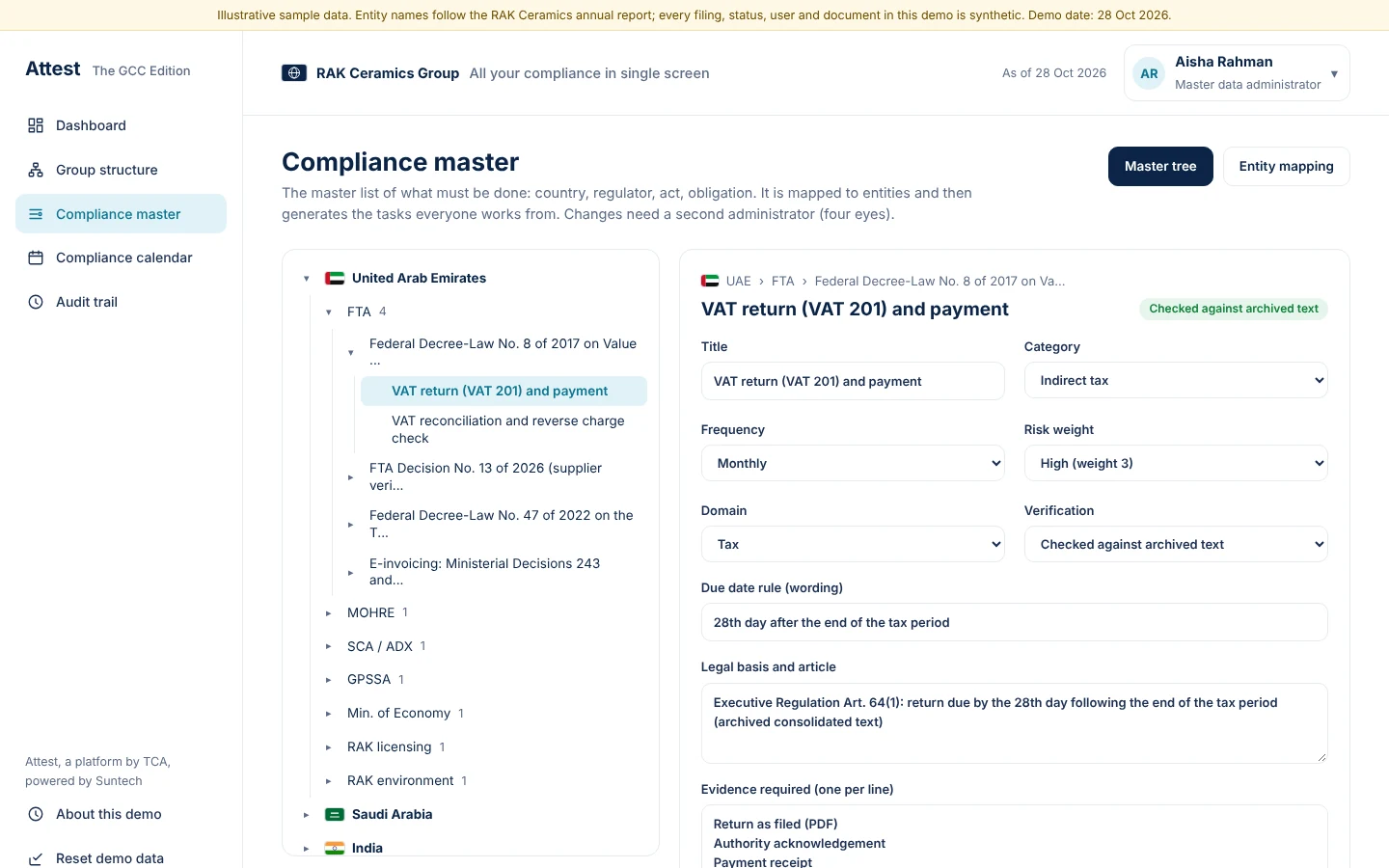
Task: Click the RAK Ceramics Group globe icon
Action: (294, 73)
